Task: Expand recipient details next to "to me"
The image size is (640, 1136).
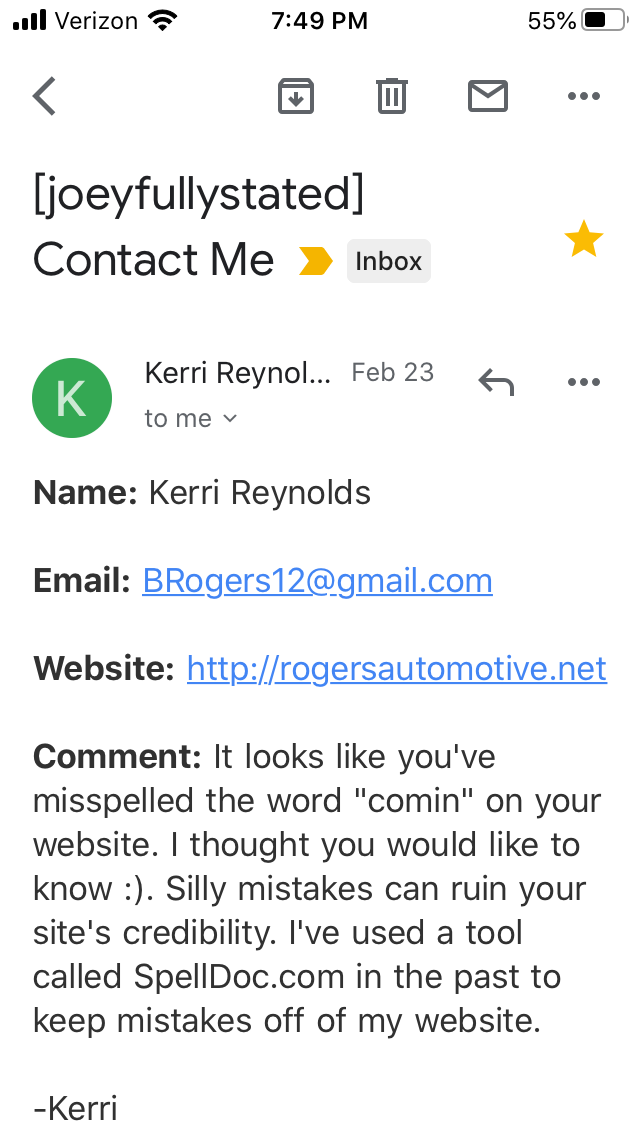Action: [230, 419]
